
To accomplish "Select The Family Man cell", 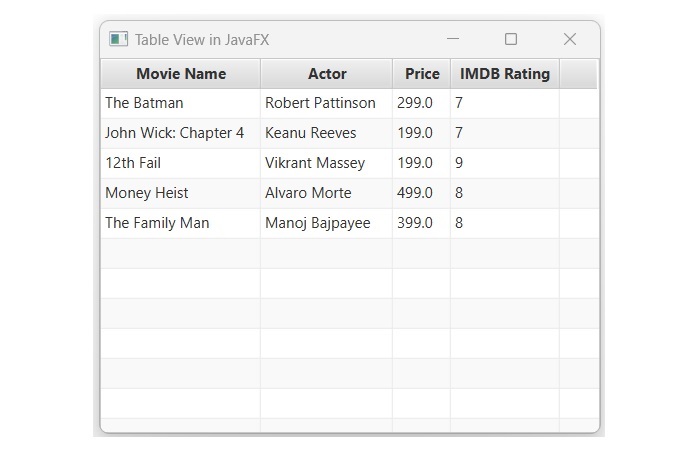I will [157, 223].
